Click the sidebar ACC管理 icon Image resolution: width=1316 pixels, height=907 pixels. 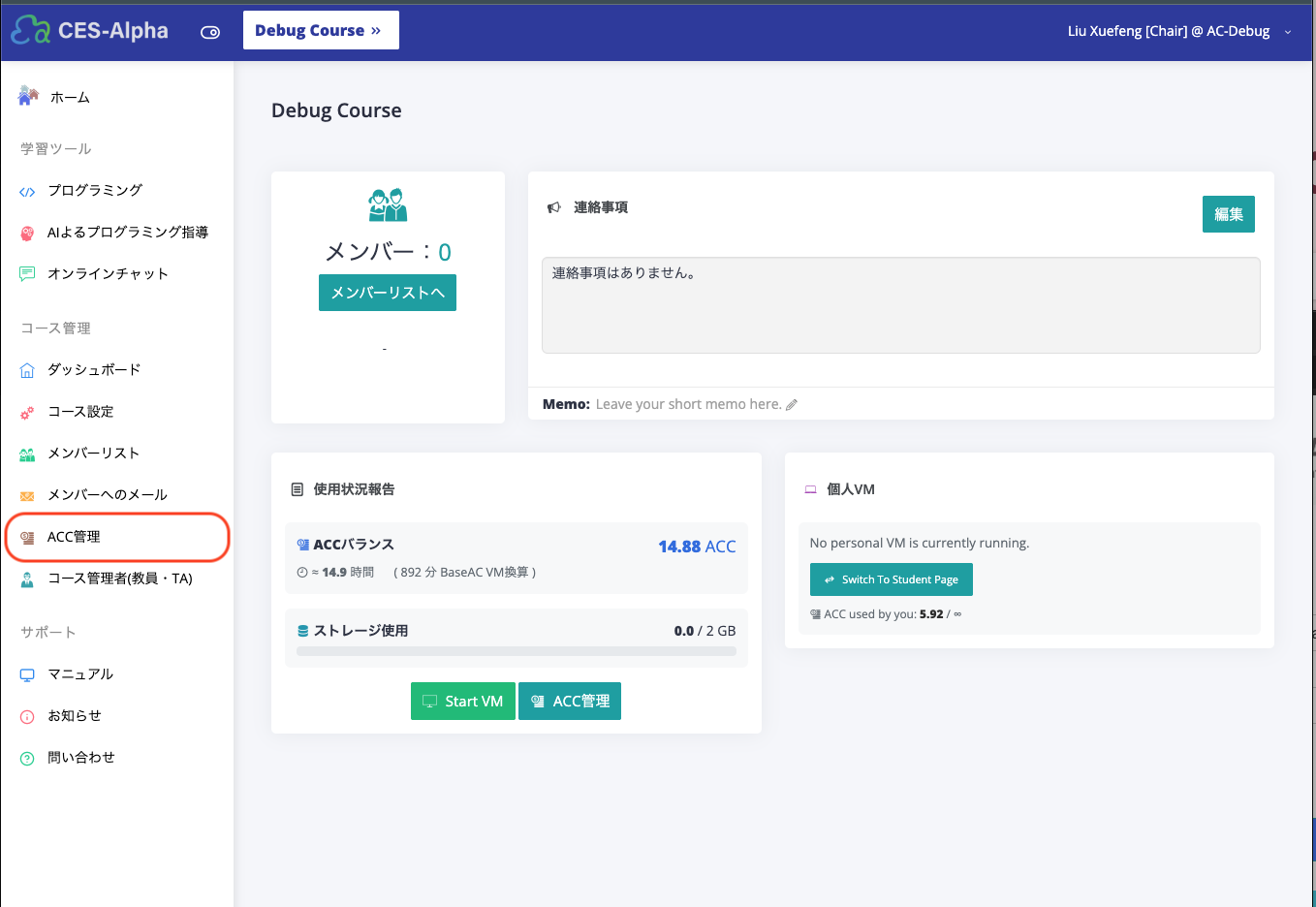pyautogui.click(x=27, y=538)
